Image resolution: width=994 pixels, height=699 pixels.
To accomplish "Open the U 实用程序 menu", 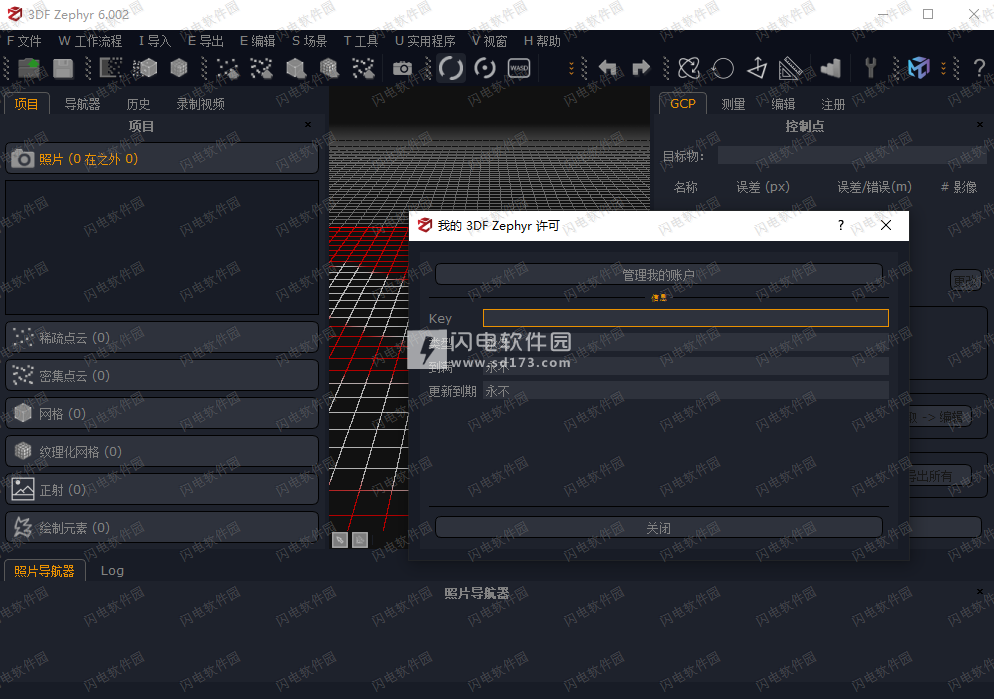I will point(425,41).
